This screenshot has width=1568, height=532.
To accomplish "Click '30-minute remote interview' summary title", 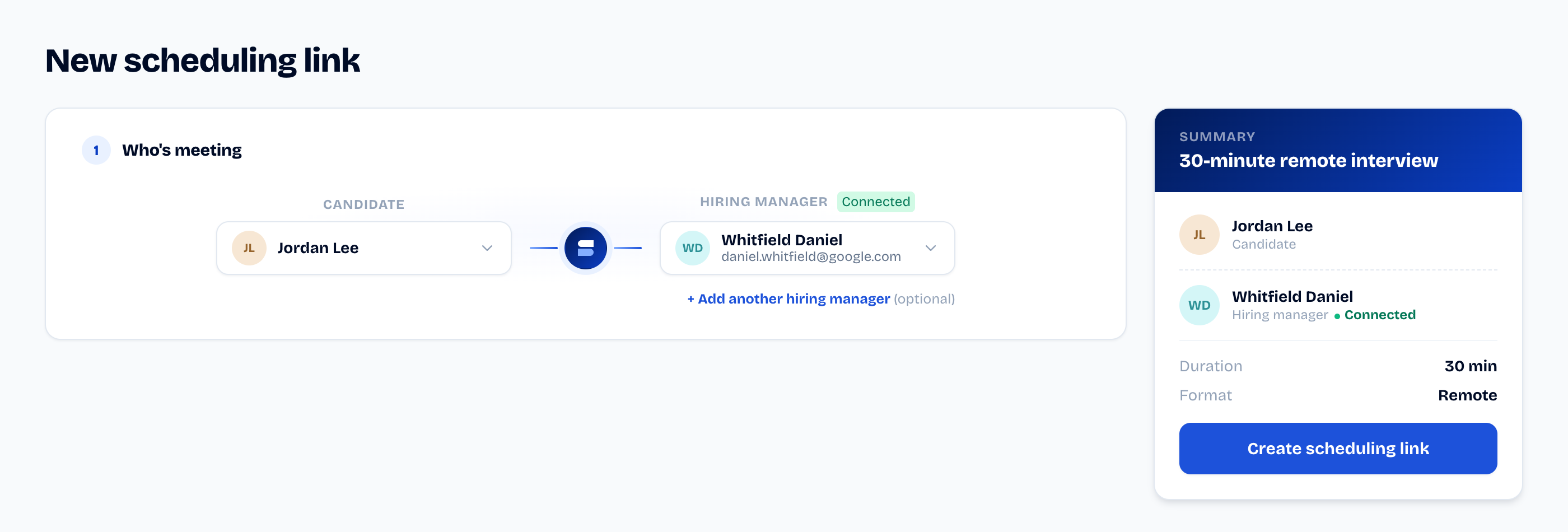I will tap(1309, 160).
